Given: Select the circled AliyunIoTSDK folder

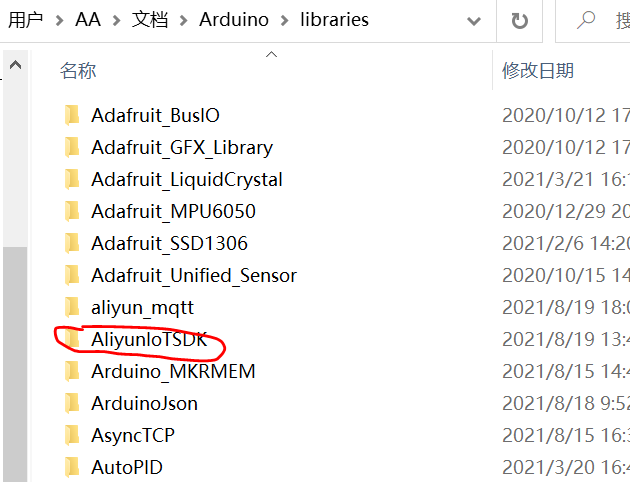Looking at the screenshot, I should pos(149,339).
